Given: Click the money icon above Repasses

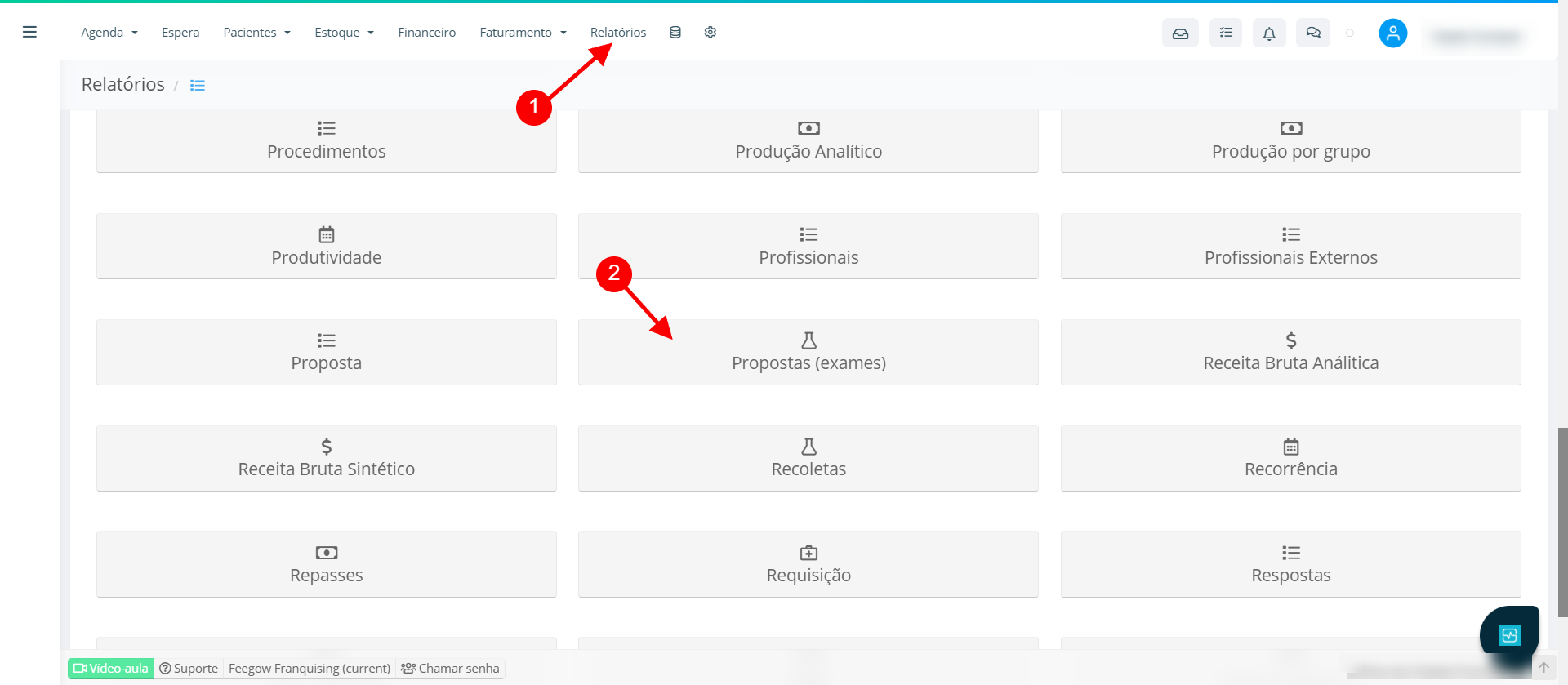Looking at the screenshot, I should (327, 553).
